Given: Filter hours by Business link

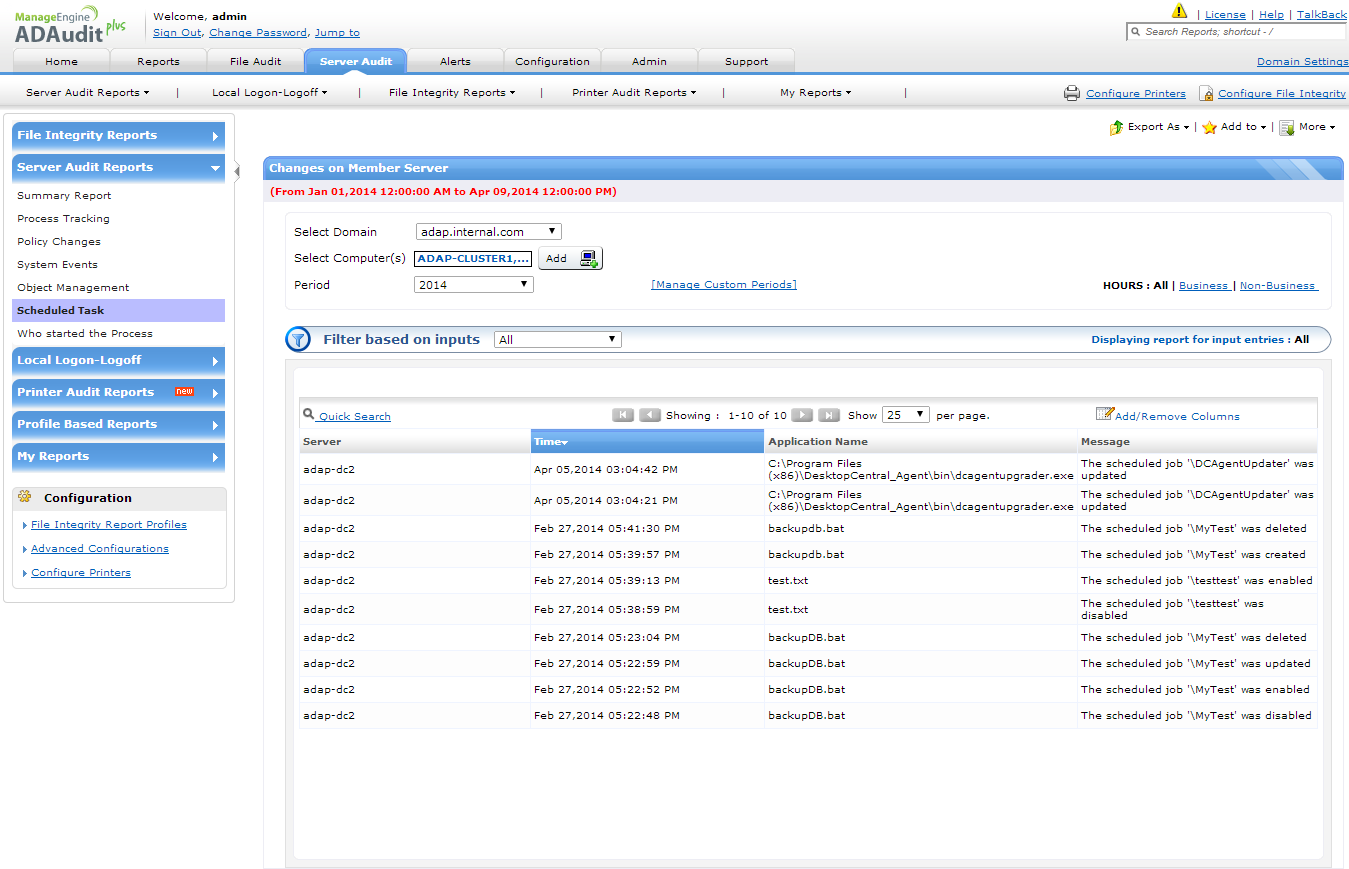Looking at the screenshot, I should point(1203,286).
